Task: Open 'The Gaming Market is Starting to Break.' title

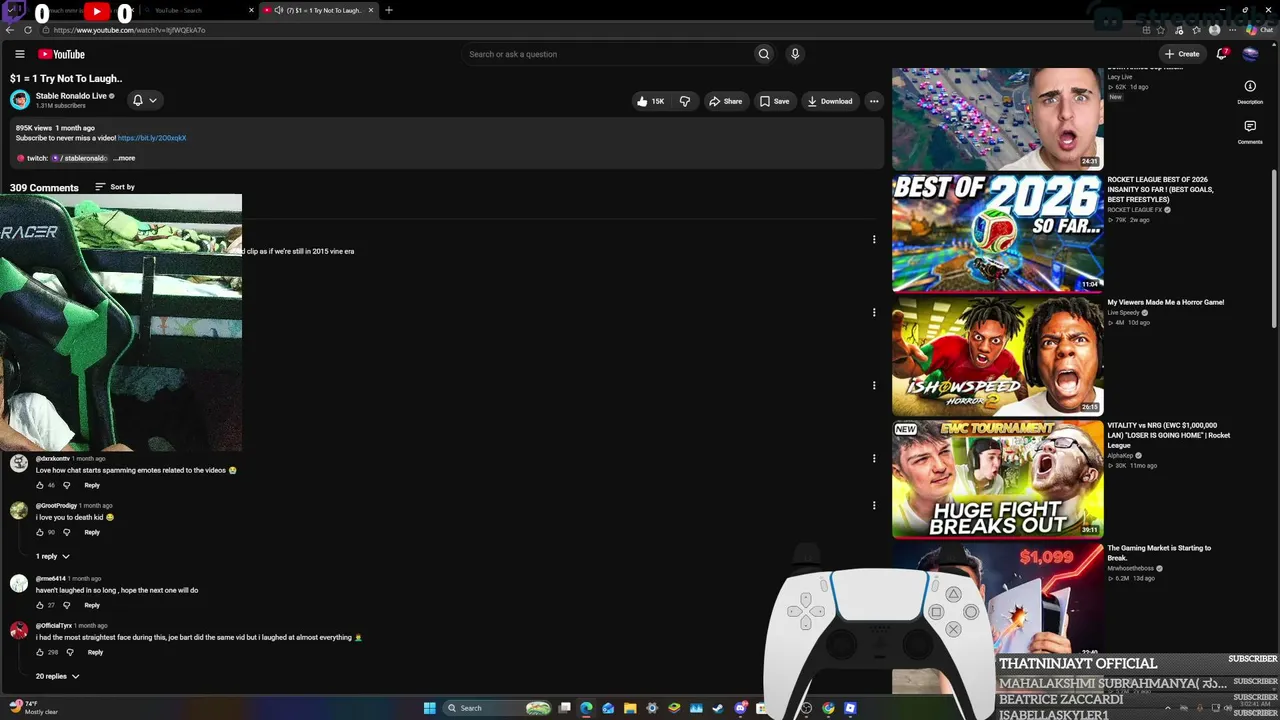Action: pyautogui.click(x=1159, y=553)
